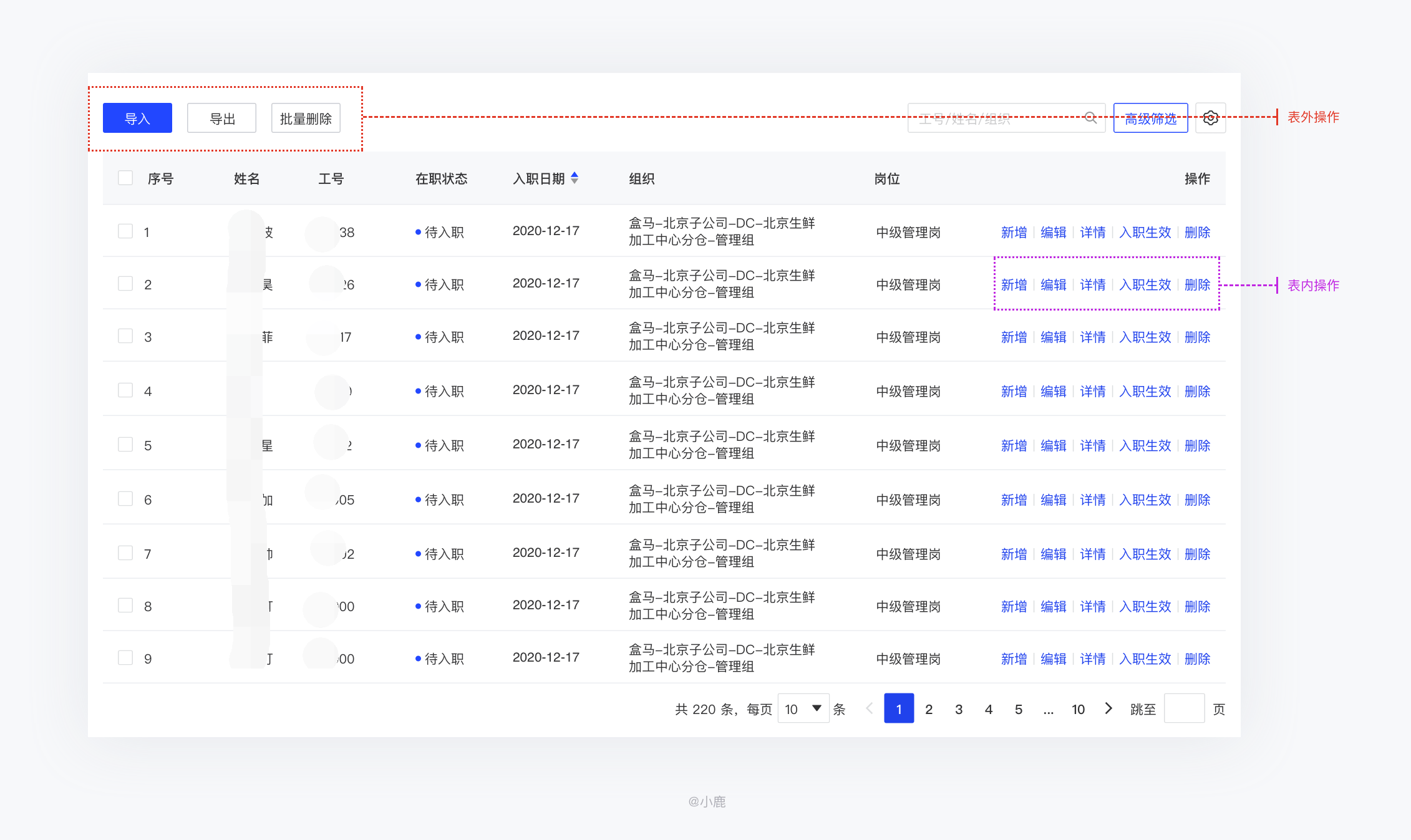The image size is (1411, 840).
Task: Click the settings gear icon
Action: point(1210,117)
